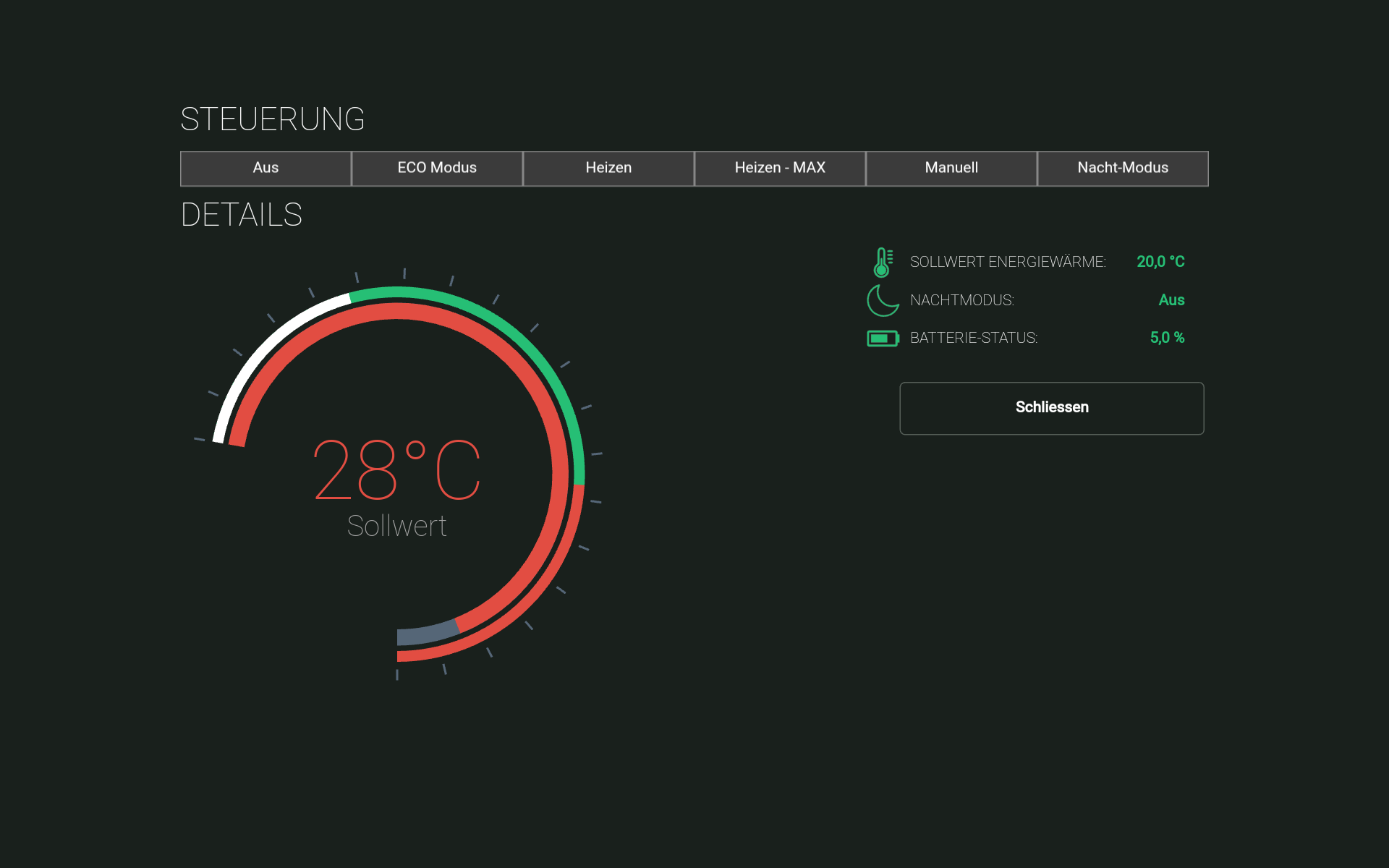Click the Nachtmodus Aus status value
1389x868 pixels.
(x=1171, y=300)
